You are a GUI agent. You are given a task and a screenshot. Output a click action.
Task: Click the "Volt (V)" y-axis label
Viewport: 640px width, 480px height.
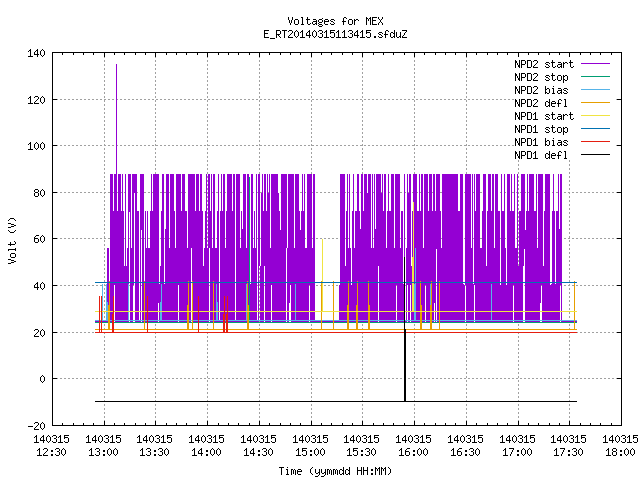pos(13,240)
